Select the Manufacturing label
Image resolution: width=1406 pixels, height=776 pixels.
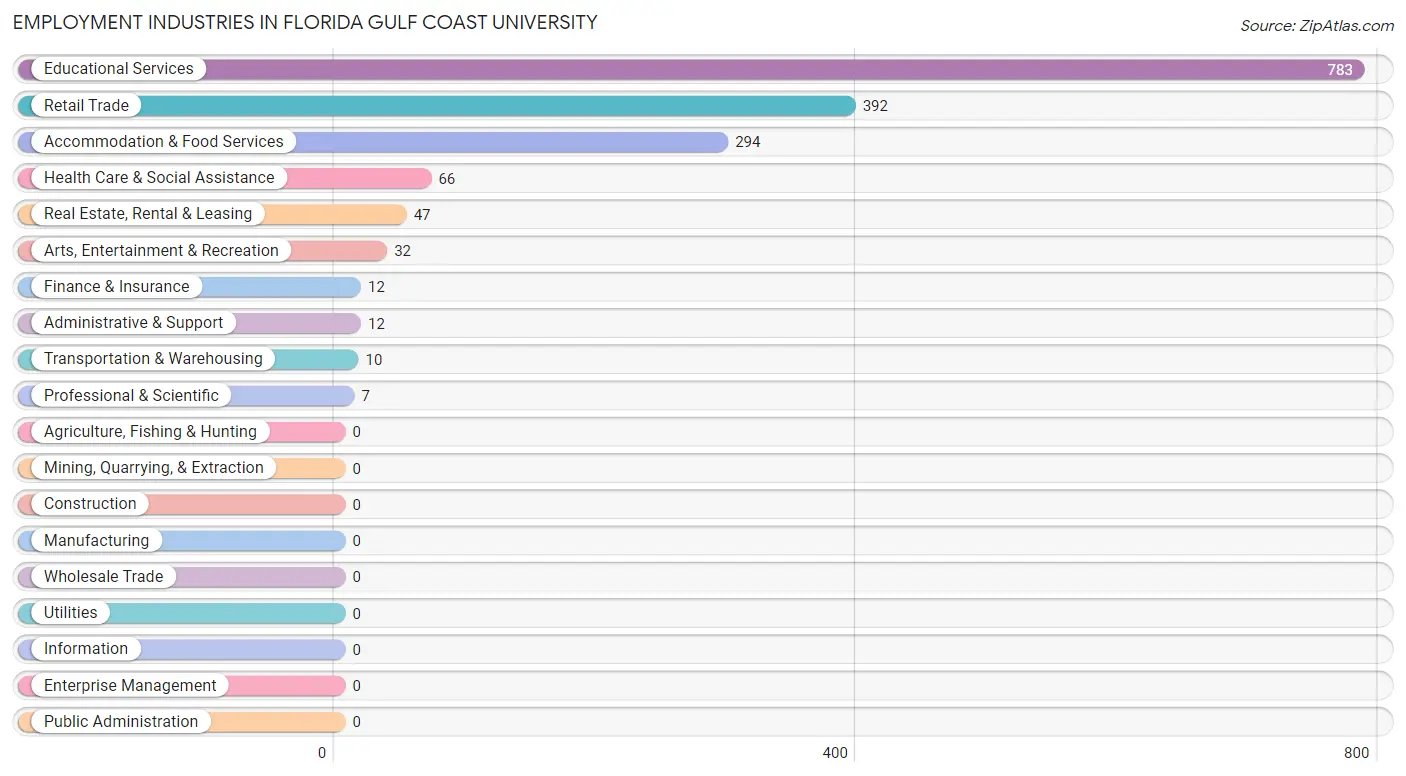96,540
